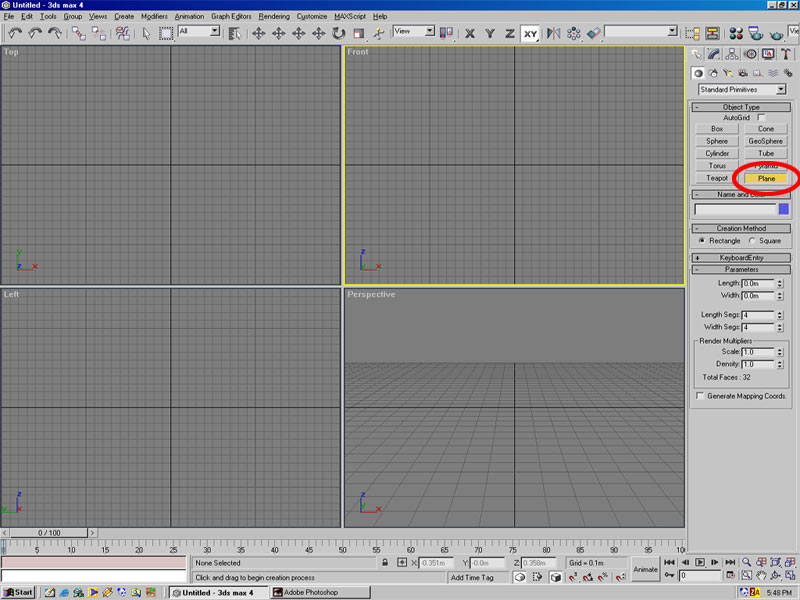
Task: Toggle the selection lock padlock icon
Action: tap(386, 563)
